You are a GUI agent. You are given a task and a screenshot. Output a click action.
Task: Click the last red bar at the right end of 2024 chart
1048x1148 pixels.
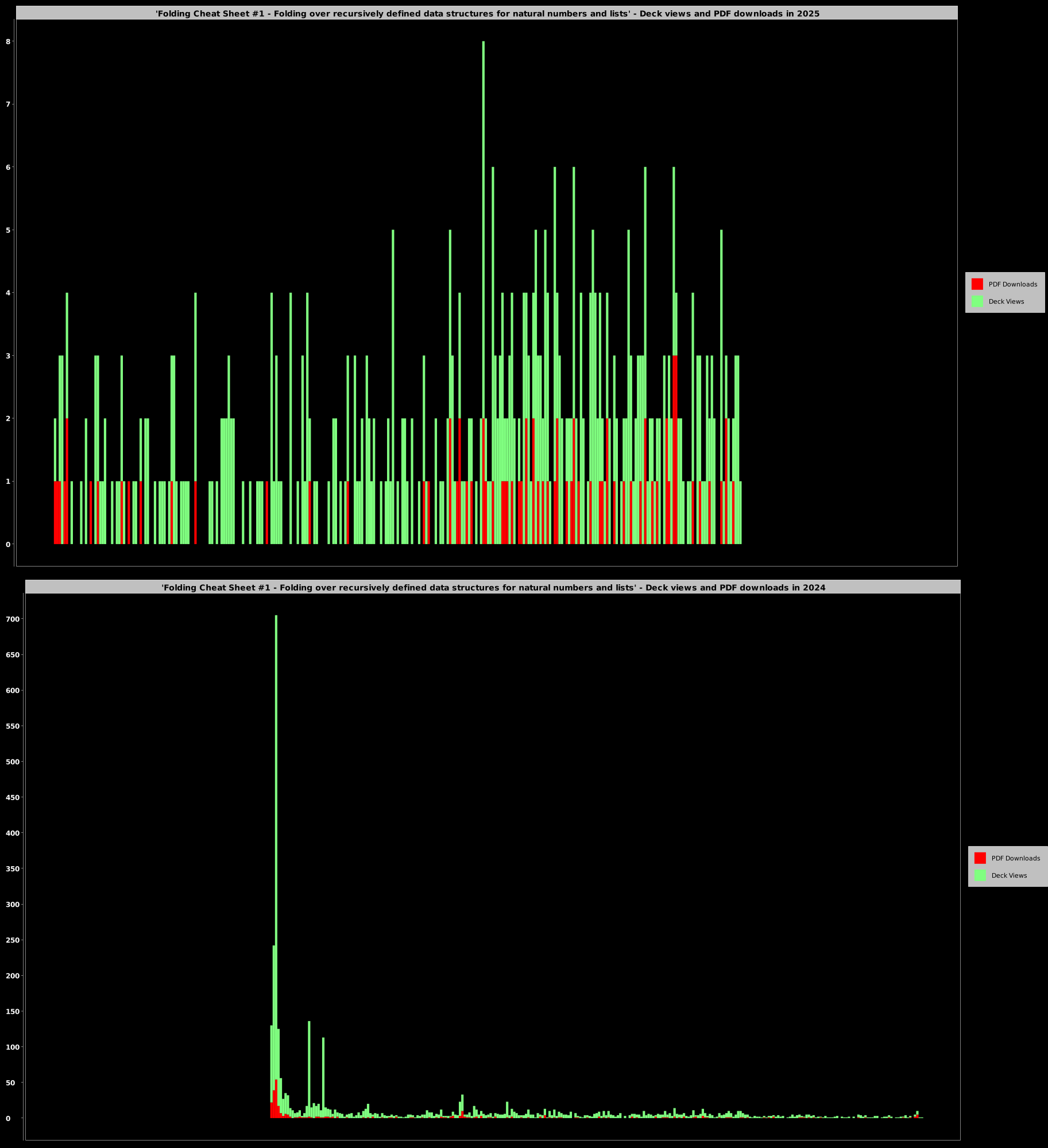coord(918,1116)
